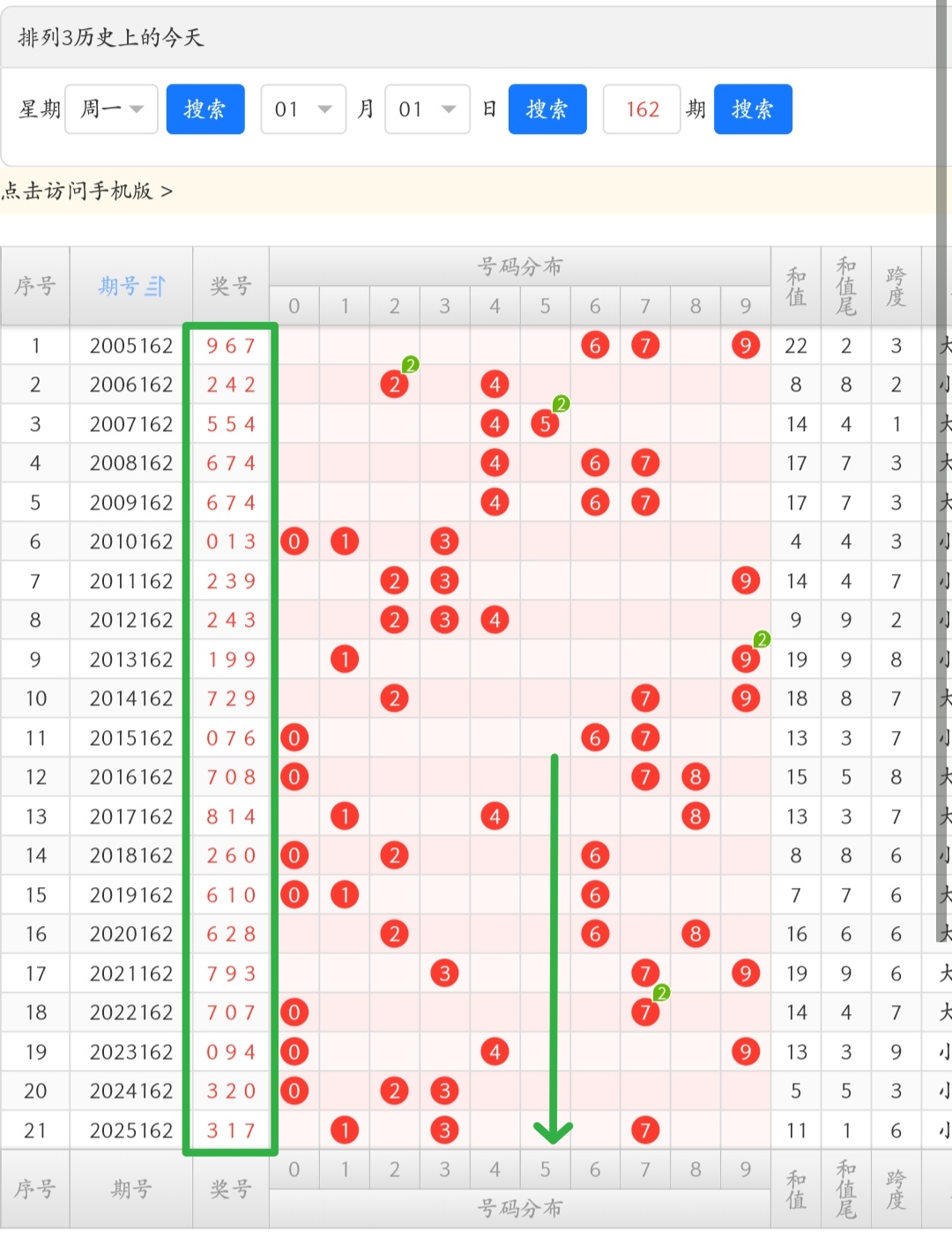Image resolution: width=952 pixels, height=1238 pixels.
Task: Click winning number 242 in row 2
Action: click(231, 384)
